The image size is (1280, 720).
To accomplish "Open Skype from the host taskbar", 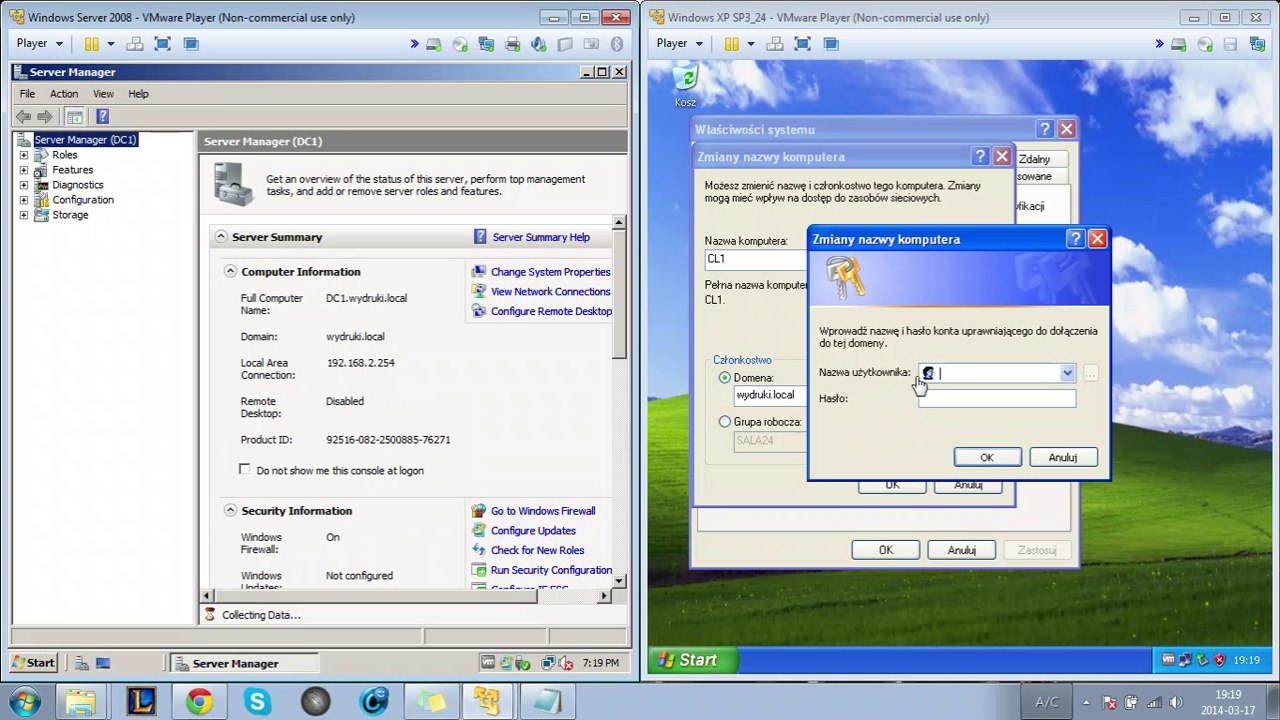I will [257, 702].
